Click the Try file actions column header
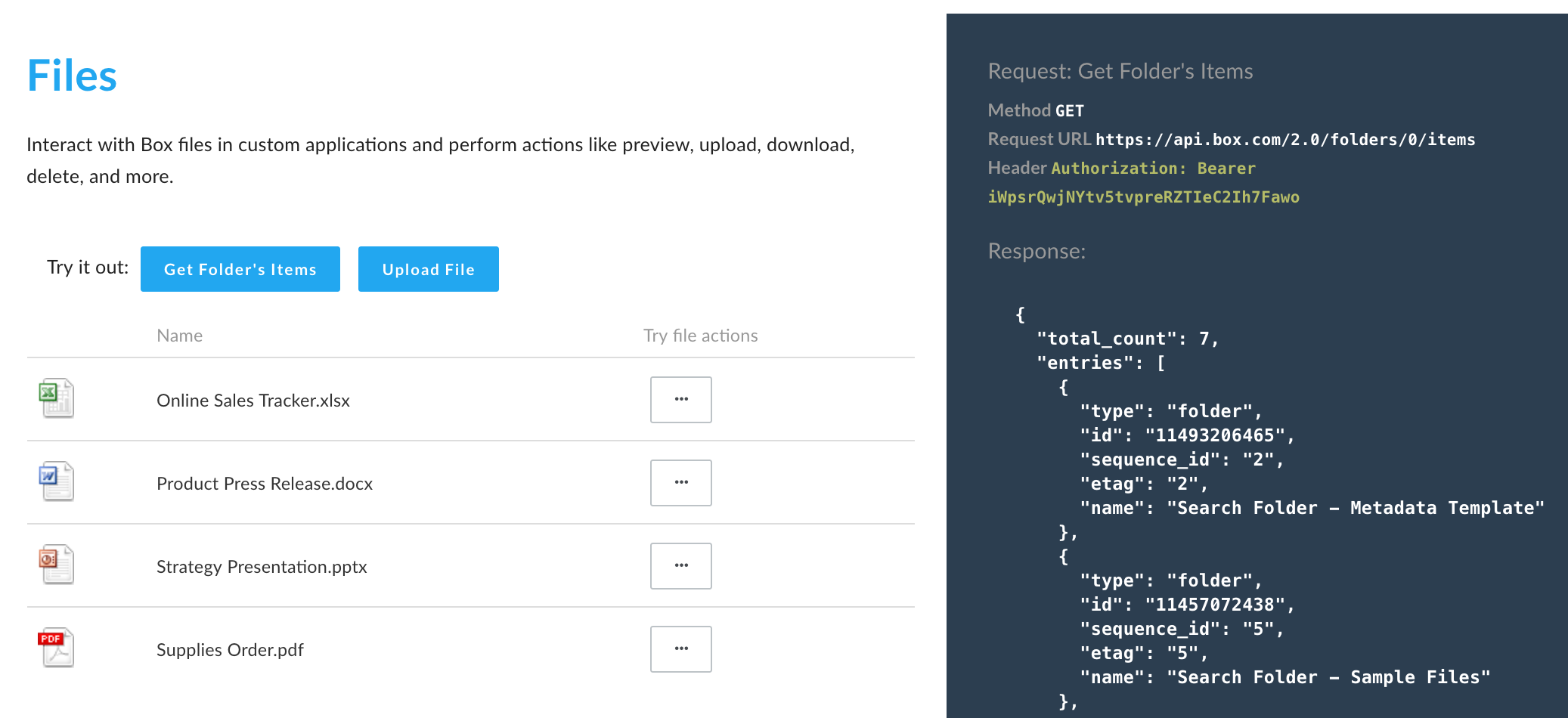Screen dimensions: 1568x718 (x=701, y=336)
